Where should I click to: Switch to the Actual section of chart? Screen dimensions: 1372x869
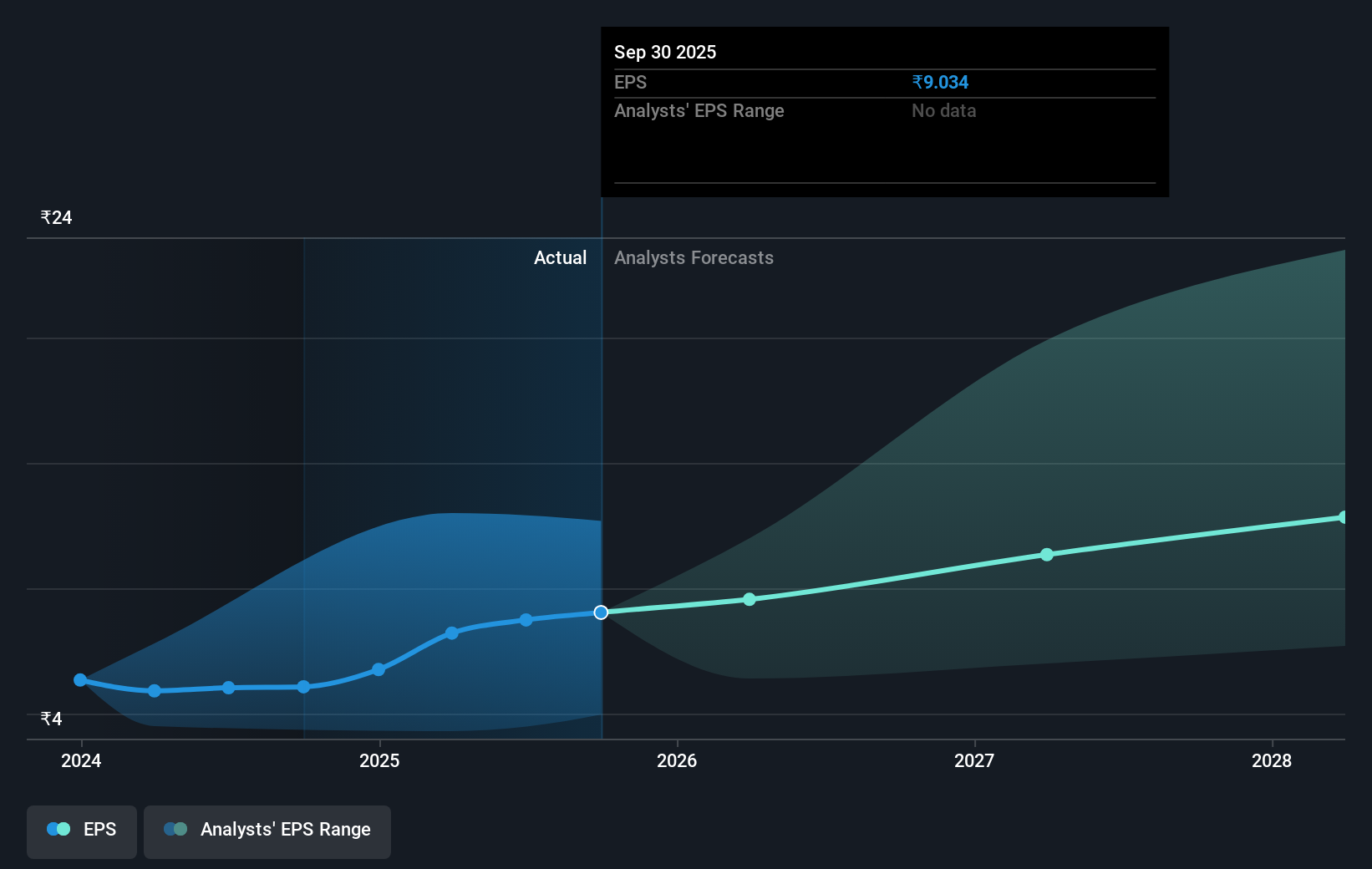pyautogui.click(x=560, y=258)
